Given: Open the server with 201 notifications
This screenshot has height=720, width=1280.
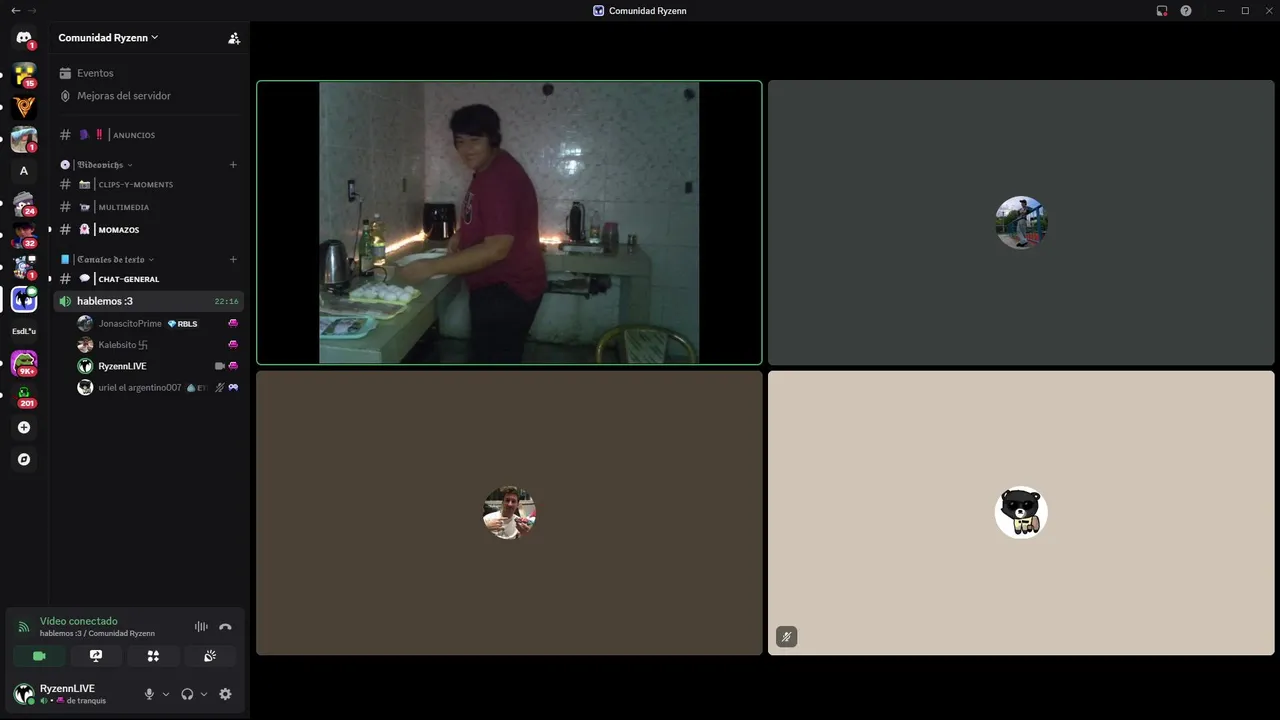Looking at the screenshot, I should pyautogui.click(x=24, y=395).
